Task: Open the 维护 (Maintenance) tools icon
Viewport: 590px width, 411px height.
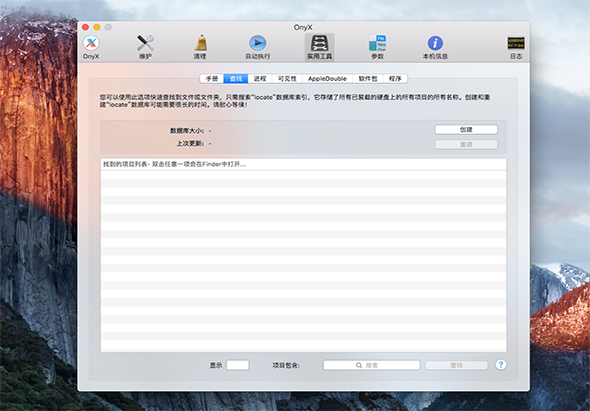Action: [x=145, y=47]
